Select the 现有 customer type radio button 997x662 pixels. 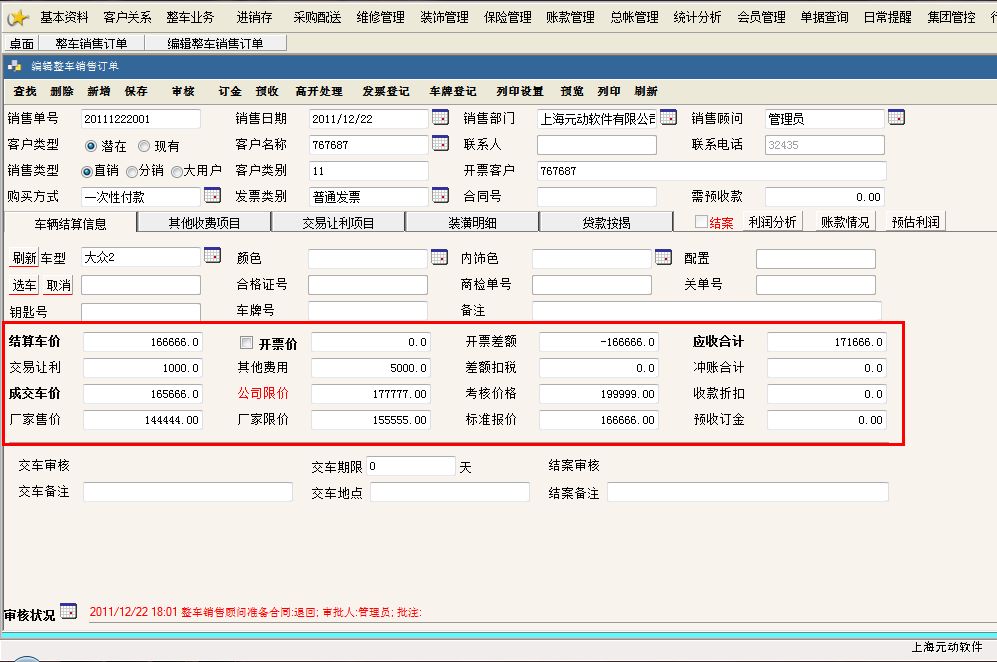point(144,146)
